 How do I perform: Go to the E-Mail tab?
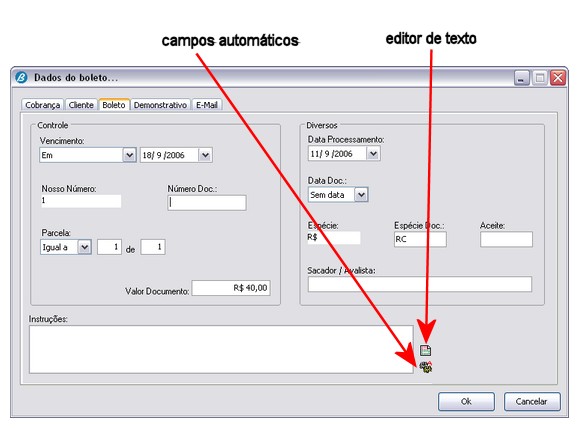pyautogui.click(x=206, y=105)
